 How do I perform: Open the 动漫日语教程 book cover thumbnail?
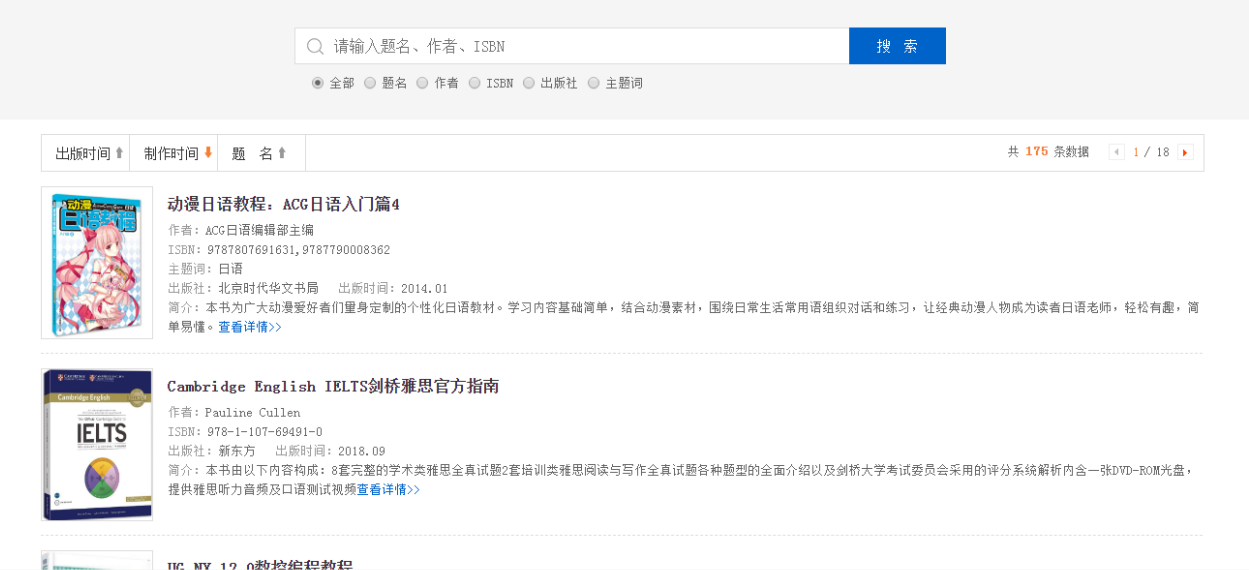[97, 262]
